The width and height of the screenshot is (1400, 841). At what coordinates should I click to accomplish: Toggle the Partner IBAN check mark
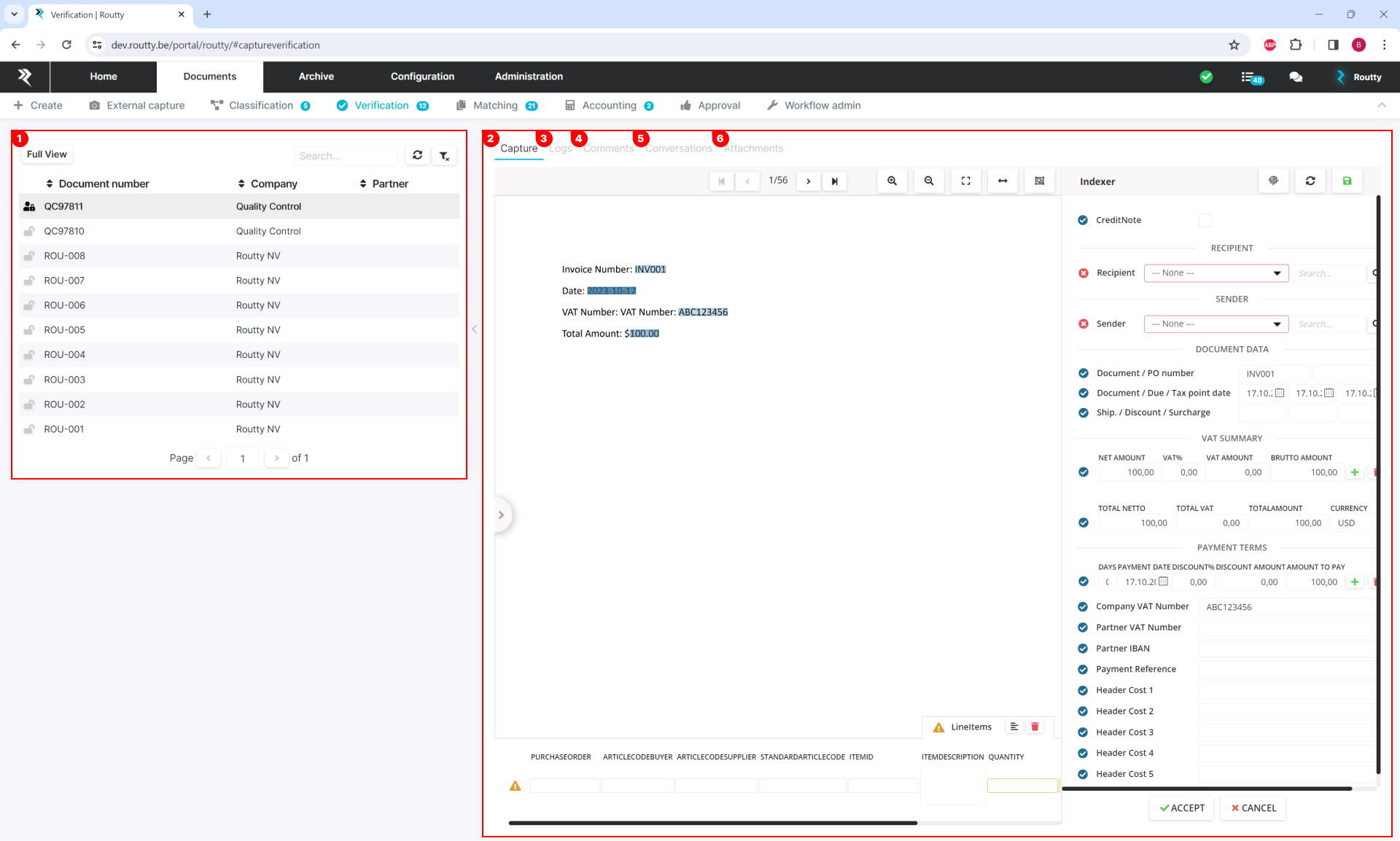pyautogui.click(x=1083, y=649)
